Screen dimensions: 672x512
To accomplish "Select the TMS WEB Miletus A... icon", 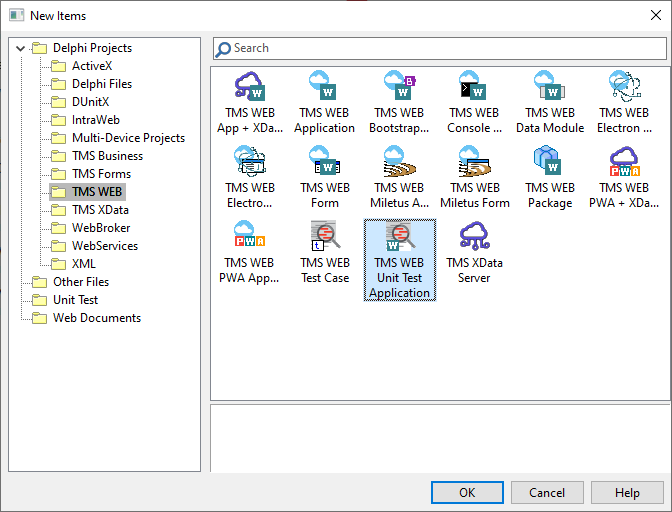I will click(x=399, y=161).
